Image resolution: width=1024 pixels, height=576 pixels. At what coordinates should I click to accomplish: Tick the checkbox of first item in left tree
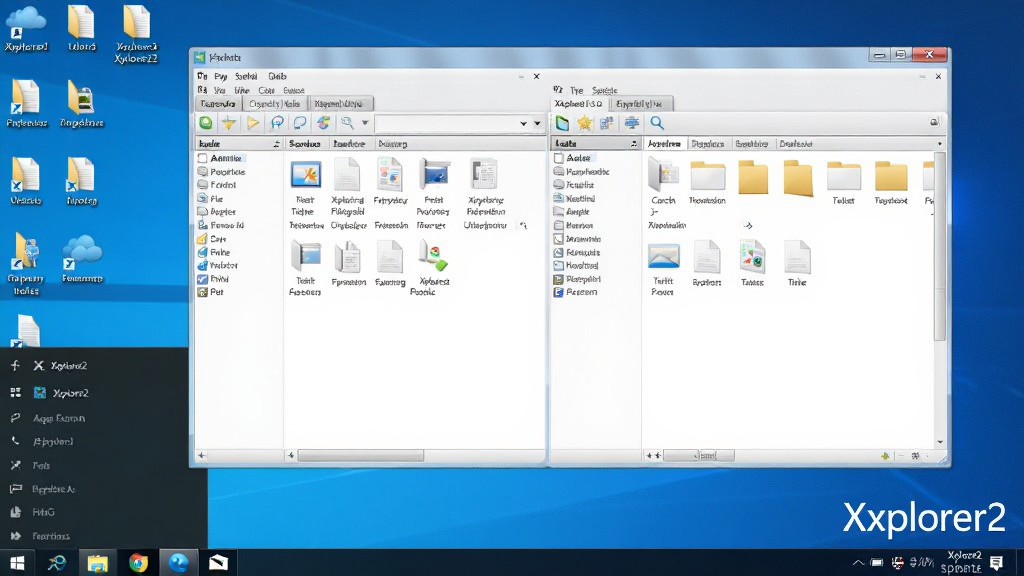tap(202, 158)
